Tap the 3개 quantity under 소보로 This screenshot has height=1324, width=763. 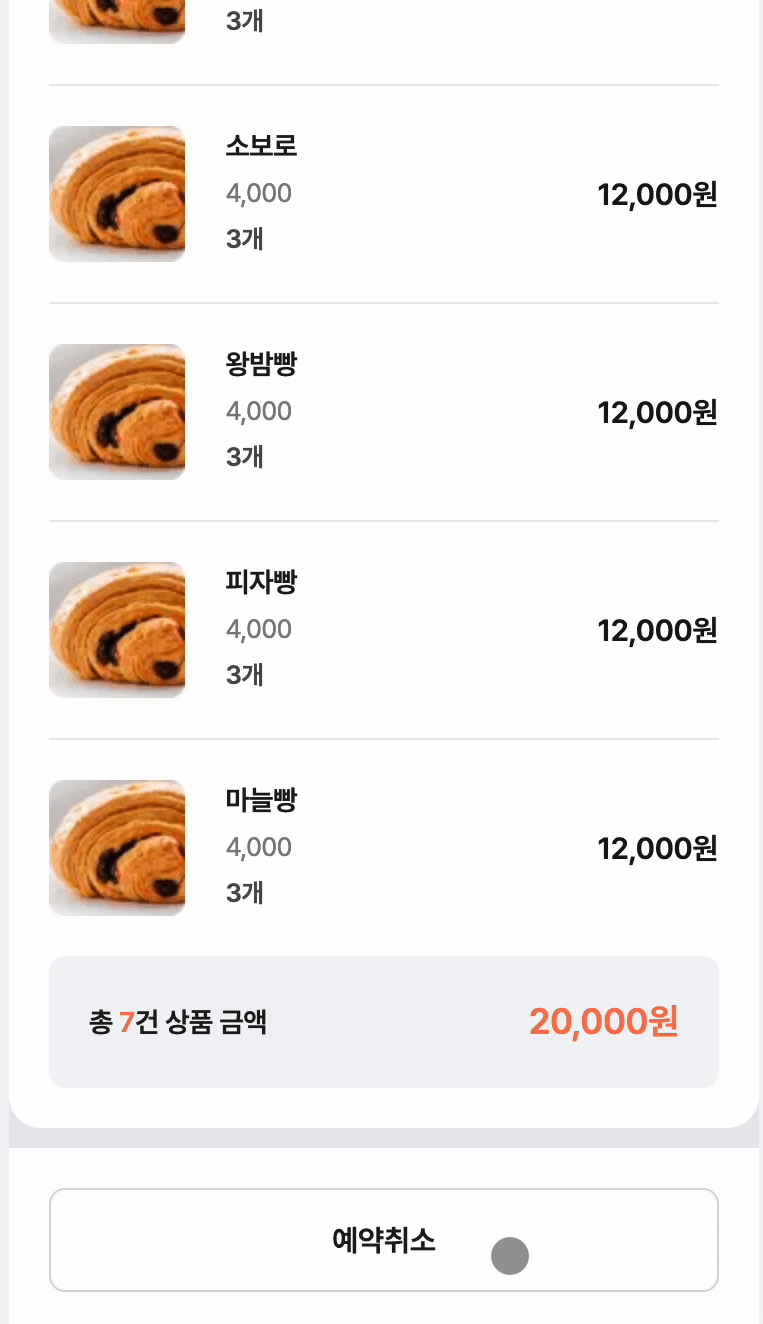(x=245, y=239)
